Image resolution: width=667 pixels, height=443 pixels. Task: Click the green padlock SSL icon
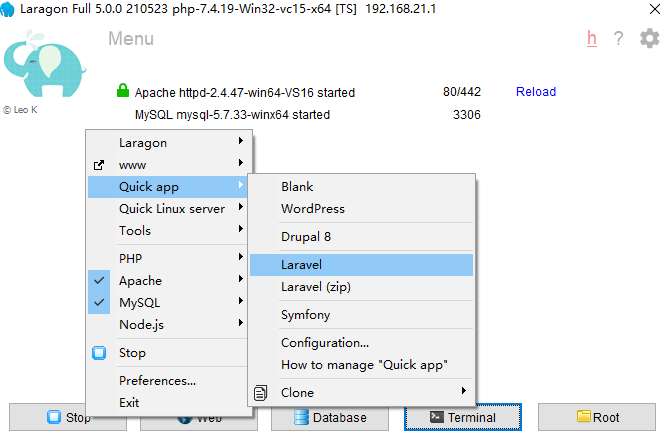pos(123,91)
